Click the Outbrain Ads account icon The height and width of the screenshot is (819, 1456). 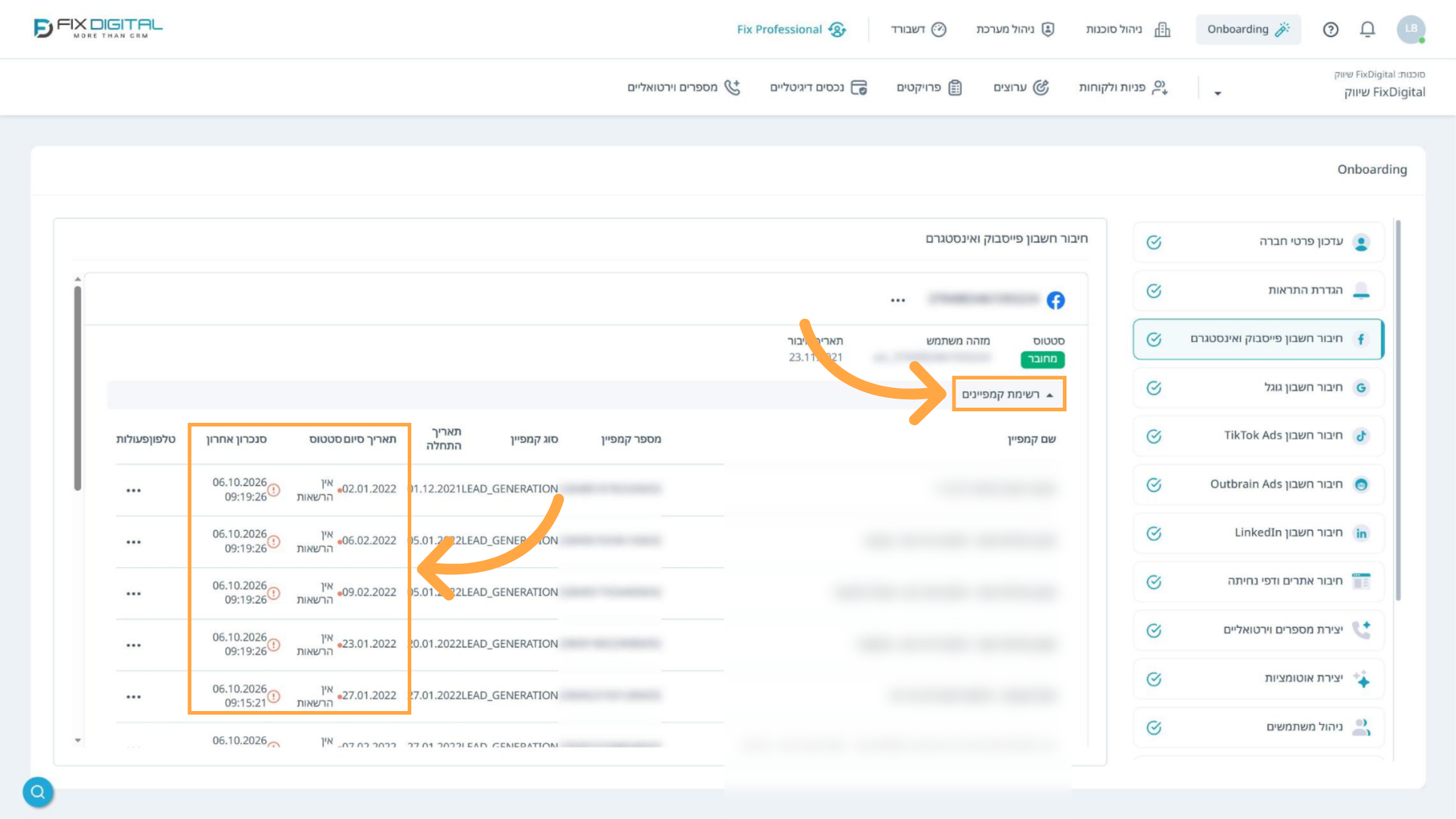(1361, 485)
